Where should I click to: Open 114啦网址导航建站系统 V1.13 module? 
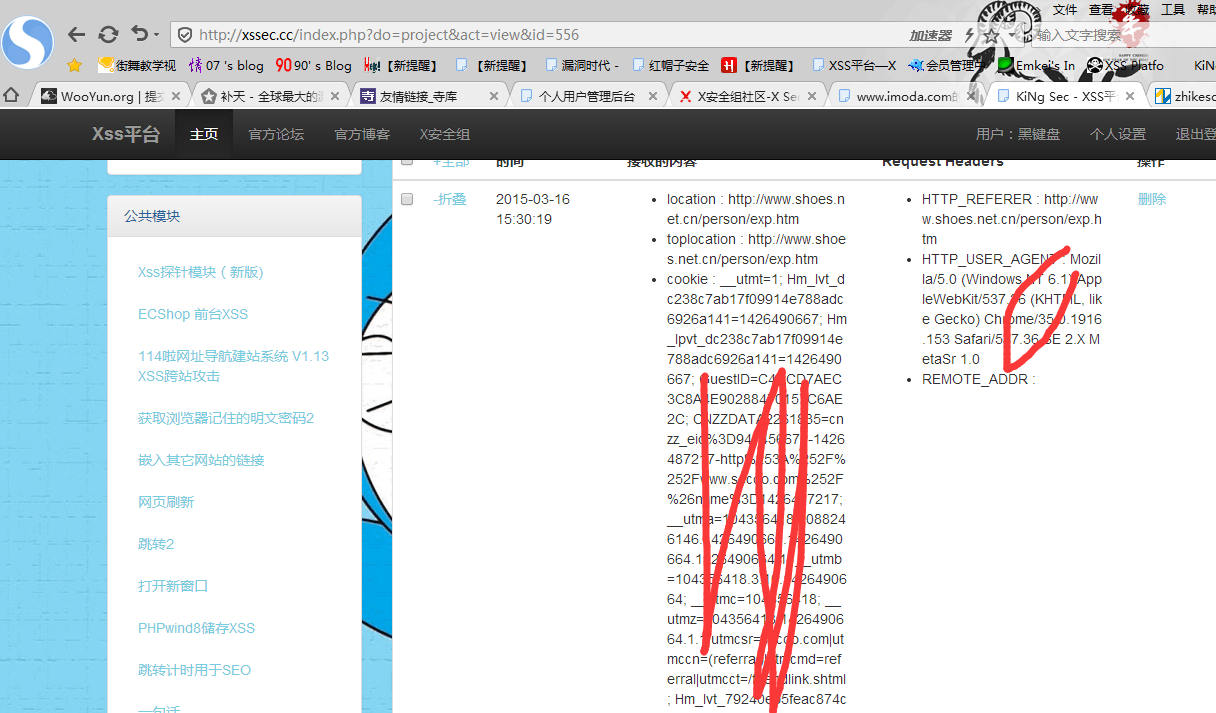233,366
